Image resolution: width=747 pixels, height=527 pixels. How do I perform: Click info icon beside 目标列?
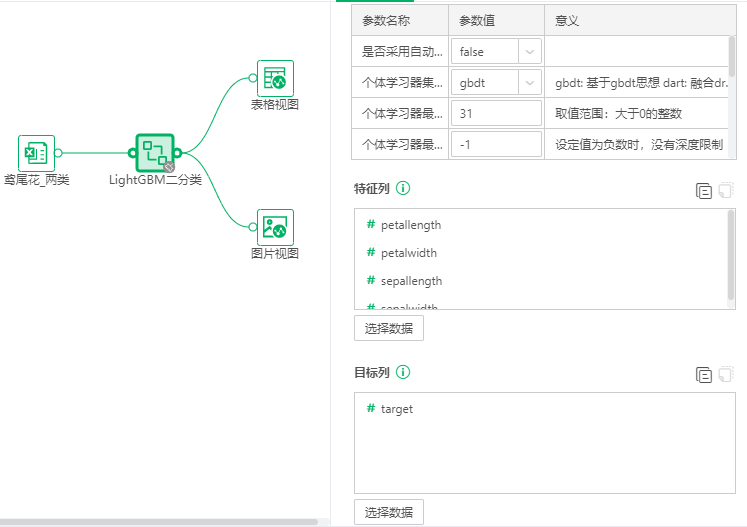click(x=403, y=372)
